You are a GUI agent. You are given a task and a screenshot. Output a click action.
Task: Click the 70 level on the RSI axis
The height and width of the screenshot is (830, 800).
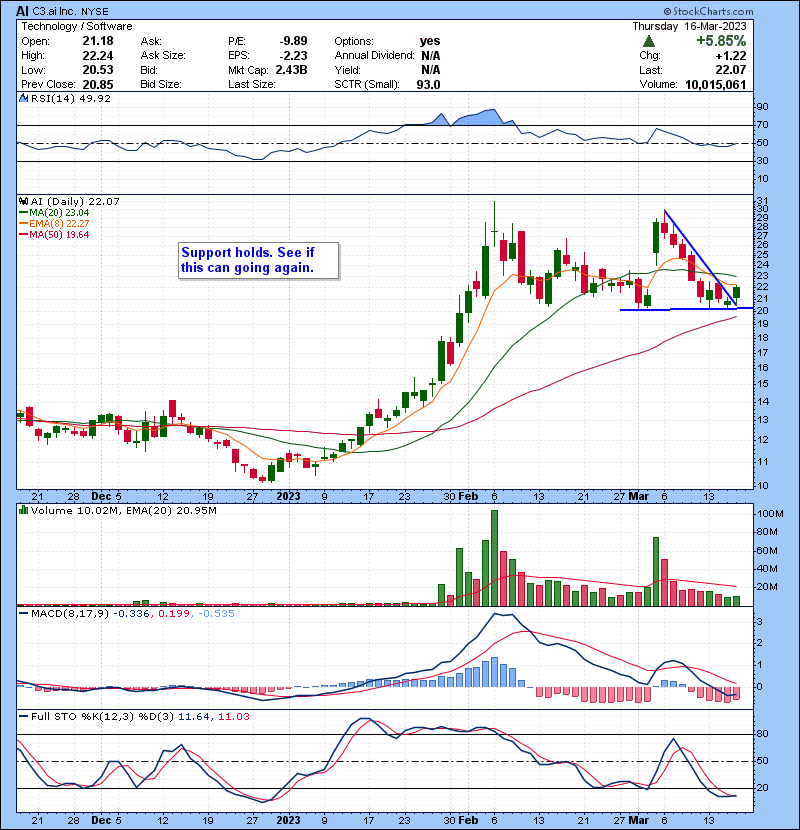pyautogui.click(x=762, y=125)
